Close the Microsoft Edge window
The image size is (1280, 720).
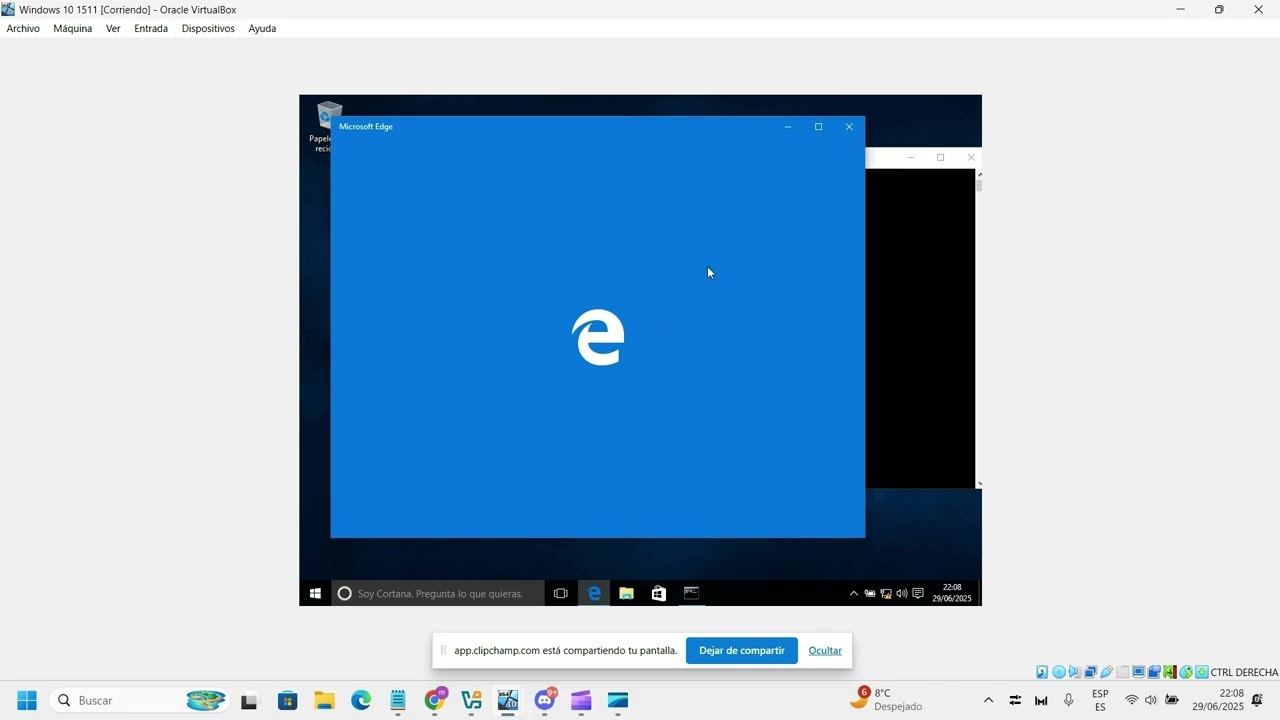click(x=849, y=127)
